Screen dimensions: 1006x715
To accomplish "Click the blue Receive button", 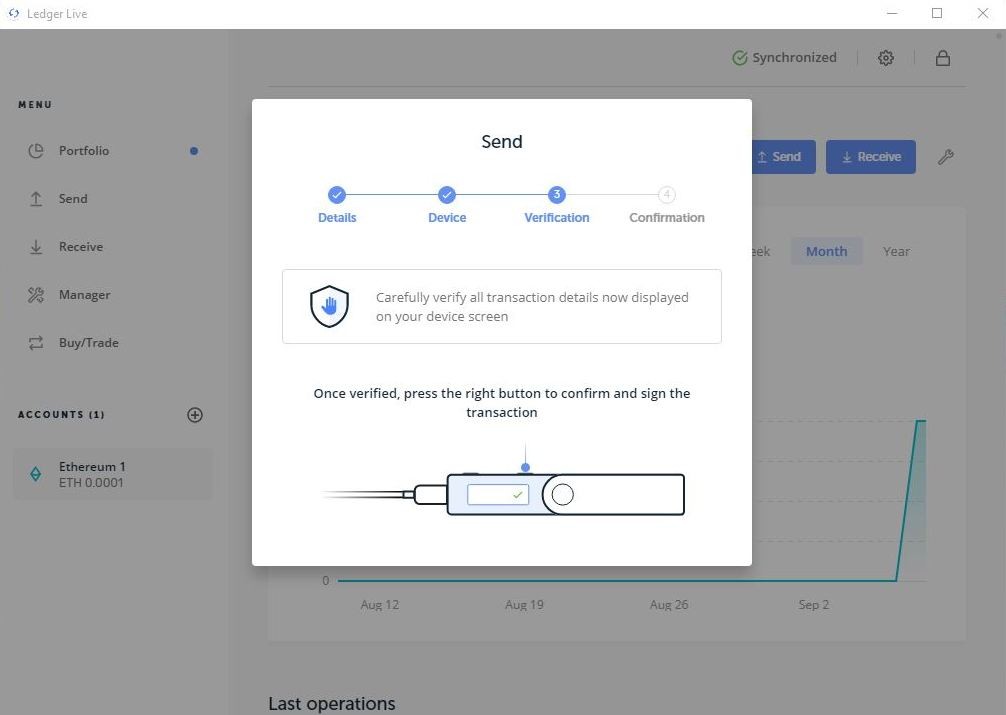I will point(869,156).
